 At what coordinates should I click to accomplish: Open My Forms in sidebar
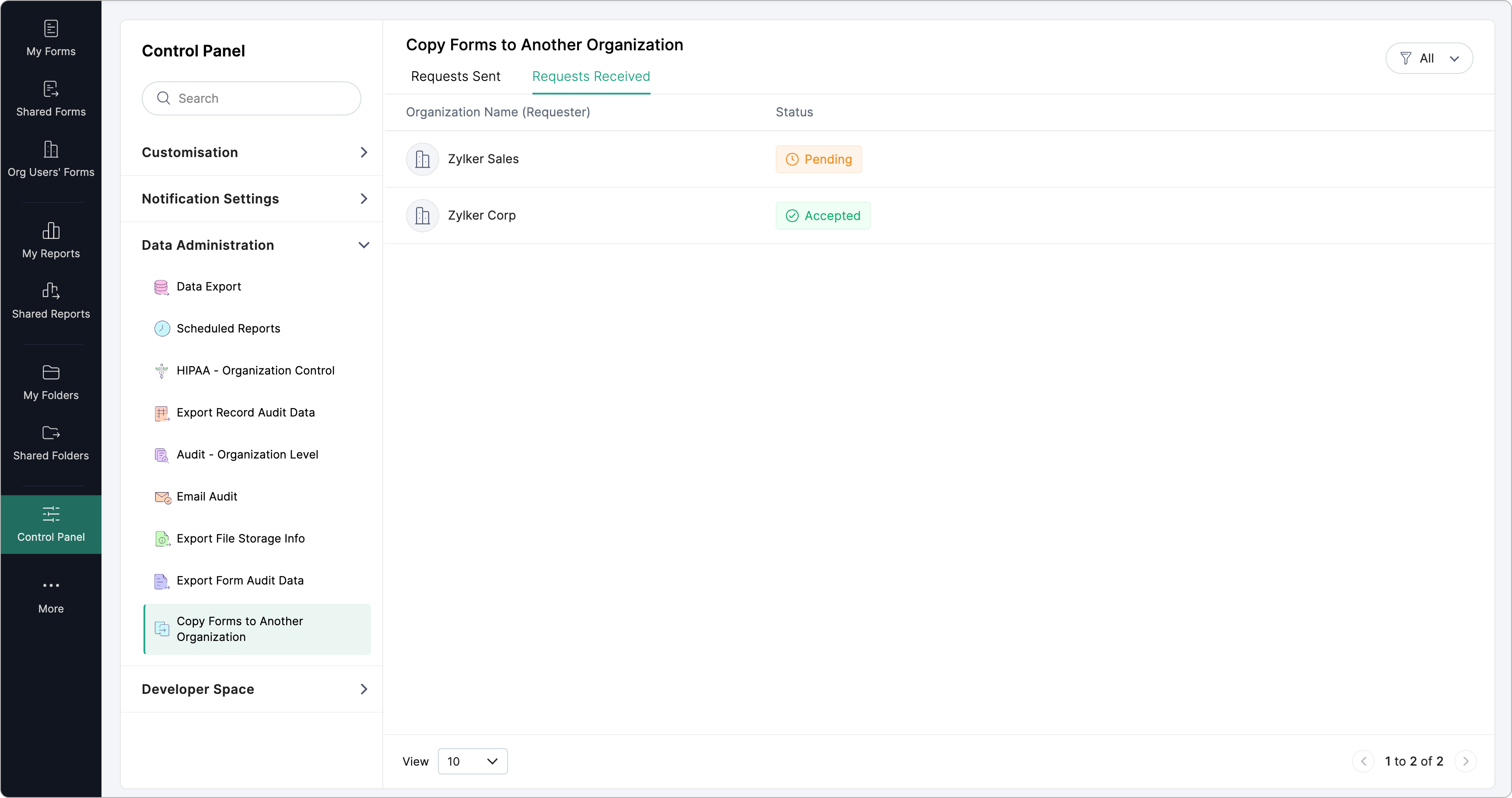click(51, 38)
